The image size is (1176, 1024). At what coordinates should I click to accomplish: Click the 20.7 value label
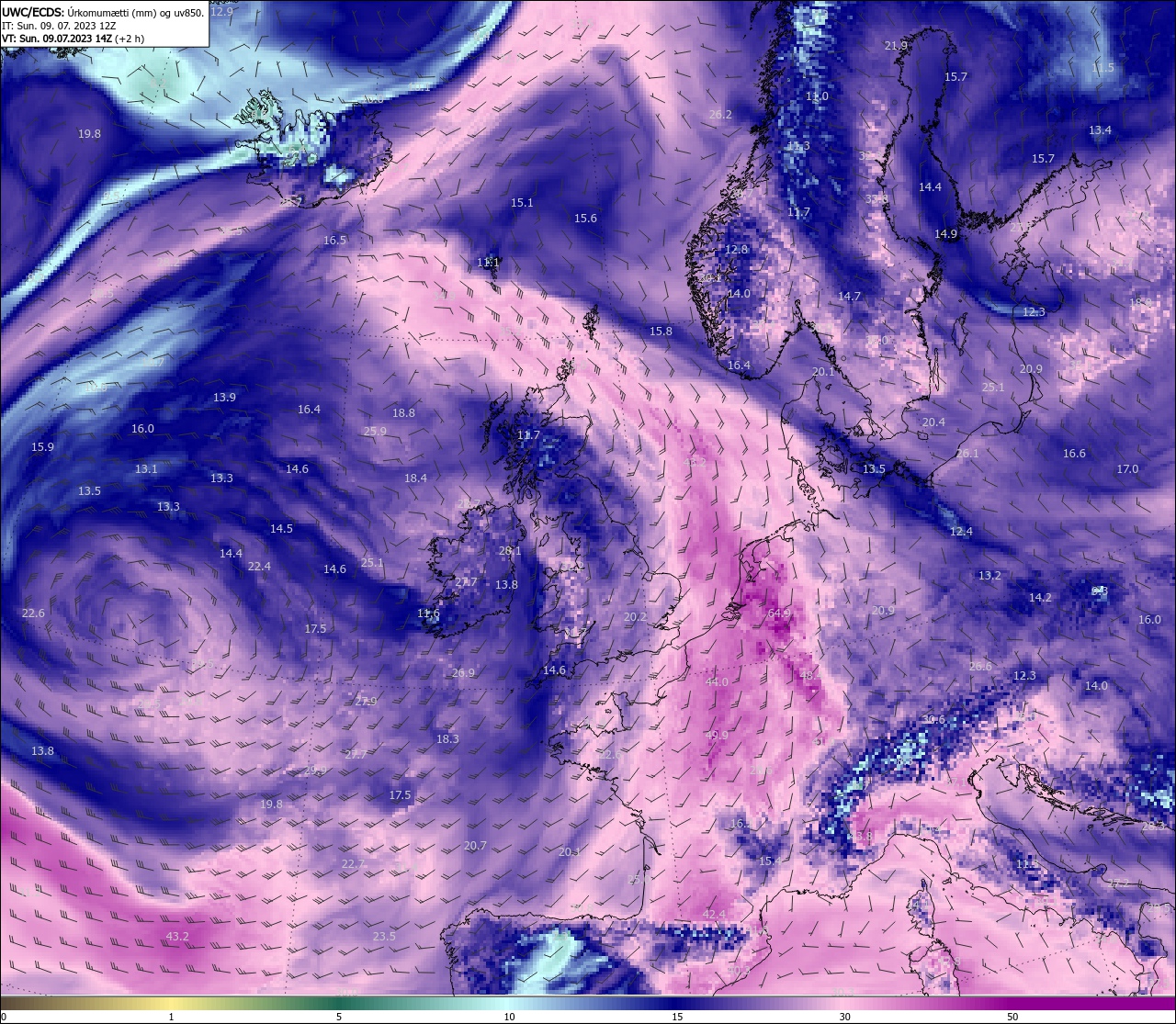pos(475,846)
